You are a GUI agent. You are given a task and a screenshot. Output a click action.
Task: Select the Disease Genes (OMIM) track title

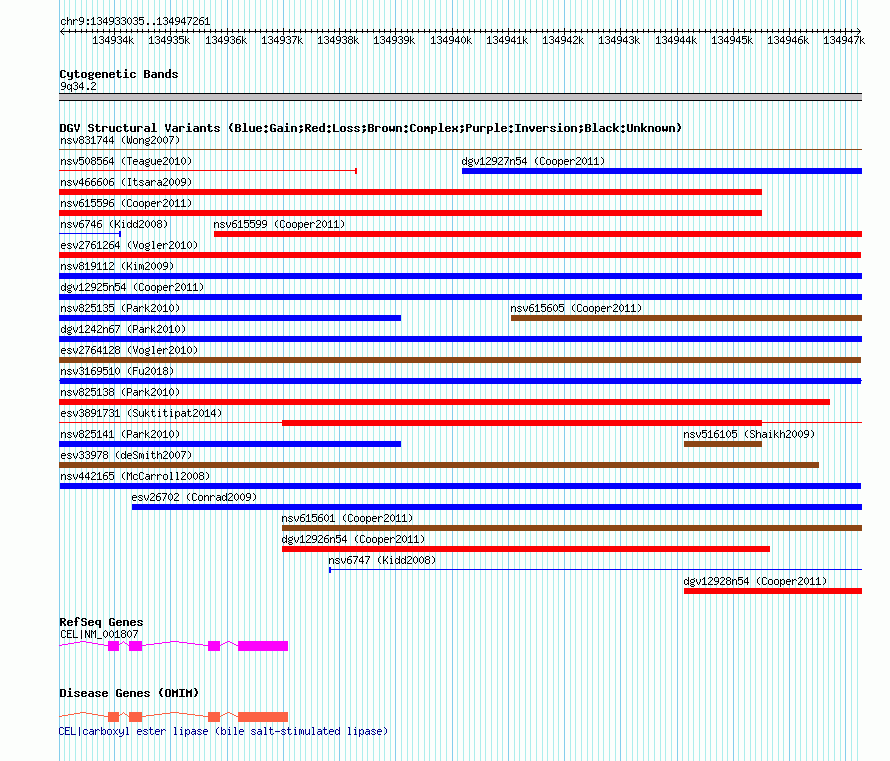pyautogui.click(x=129, y=693)
